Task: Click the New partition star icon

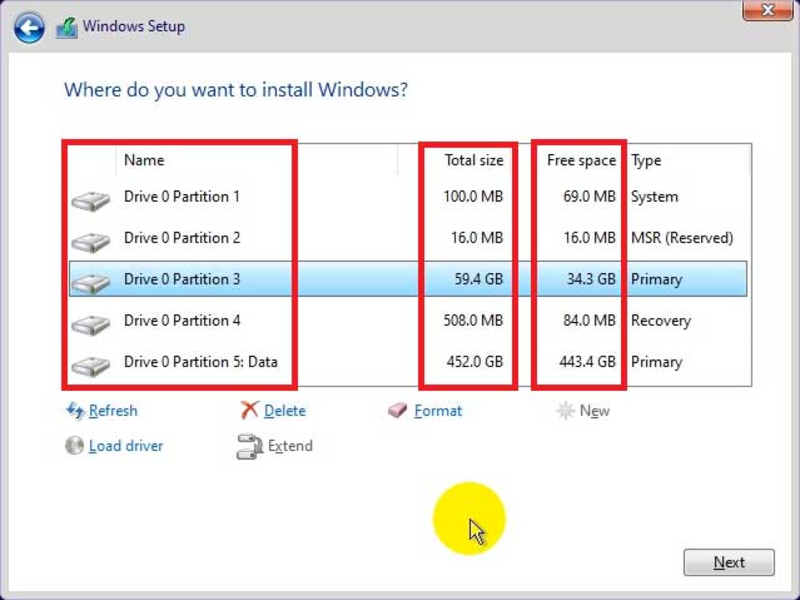Action: point(565,411)
